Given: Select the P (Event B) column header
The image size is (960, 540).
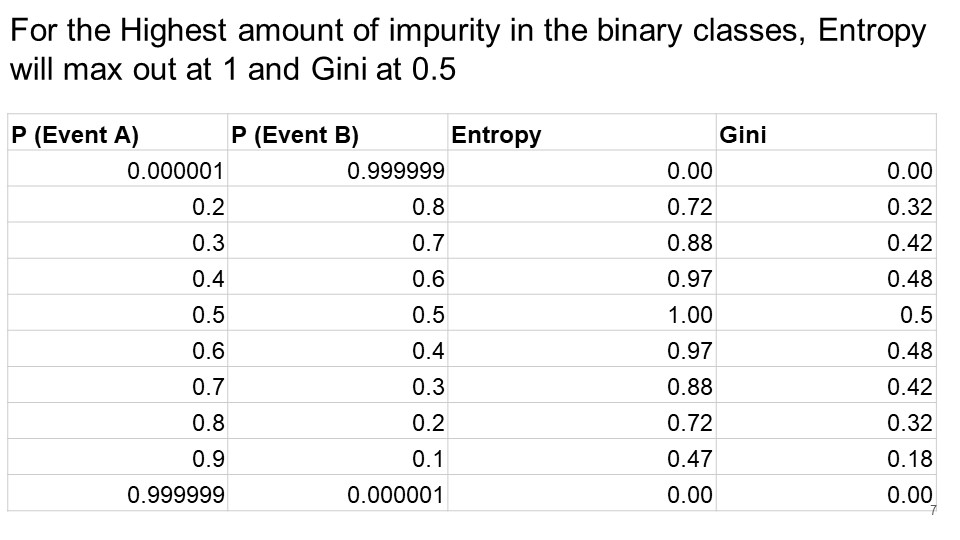Looking at the screenshot, I should coord(294,135).
